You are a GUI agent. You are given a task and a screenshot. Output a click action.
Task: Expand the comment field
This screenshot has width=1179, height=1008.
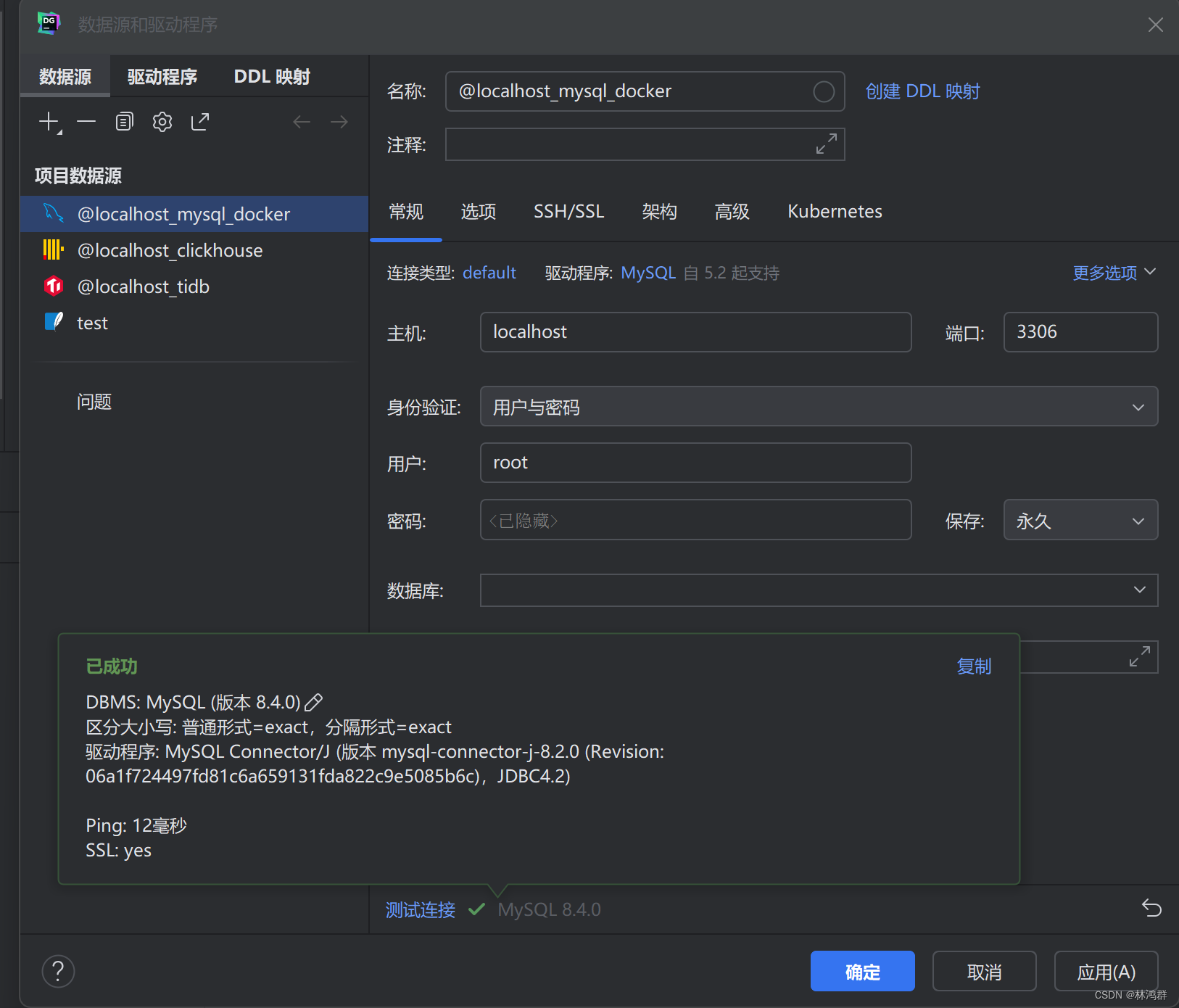point(827,144)
